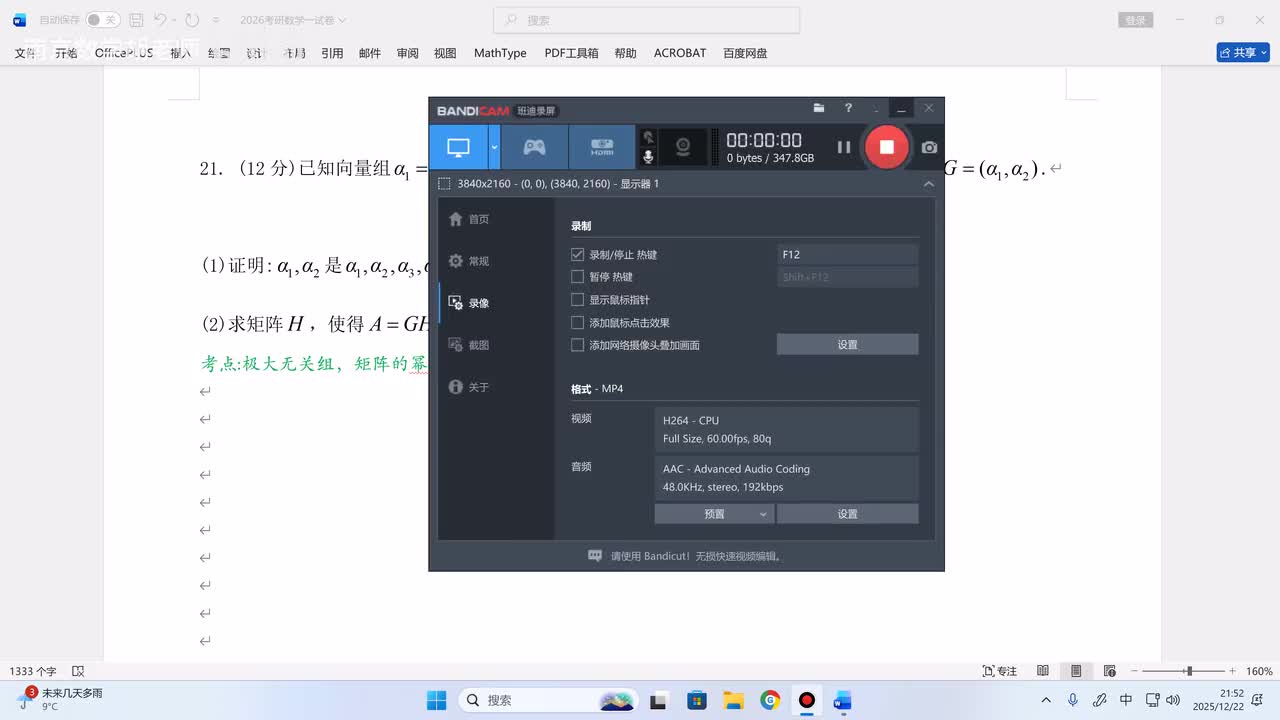The width and height of the screenshot is (1280, 720).
Task: Open the 审阅 ribbon tab
Action: click(407, 53)
